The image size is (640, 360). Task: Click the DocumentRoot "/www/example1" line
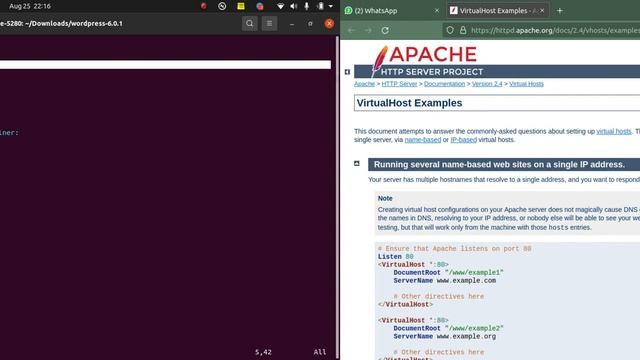(x=449, y=273)
